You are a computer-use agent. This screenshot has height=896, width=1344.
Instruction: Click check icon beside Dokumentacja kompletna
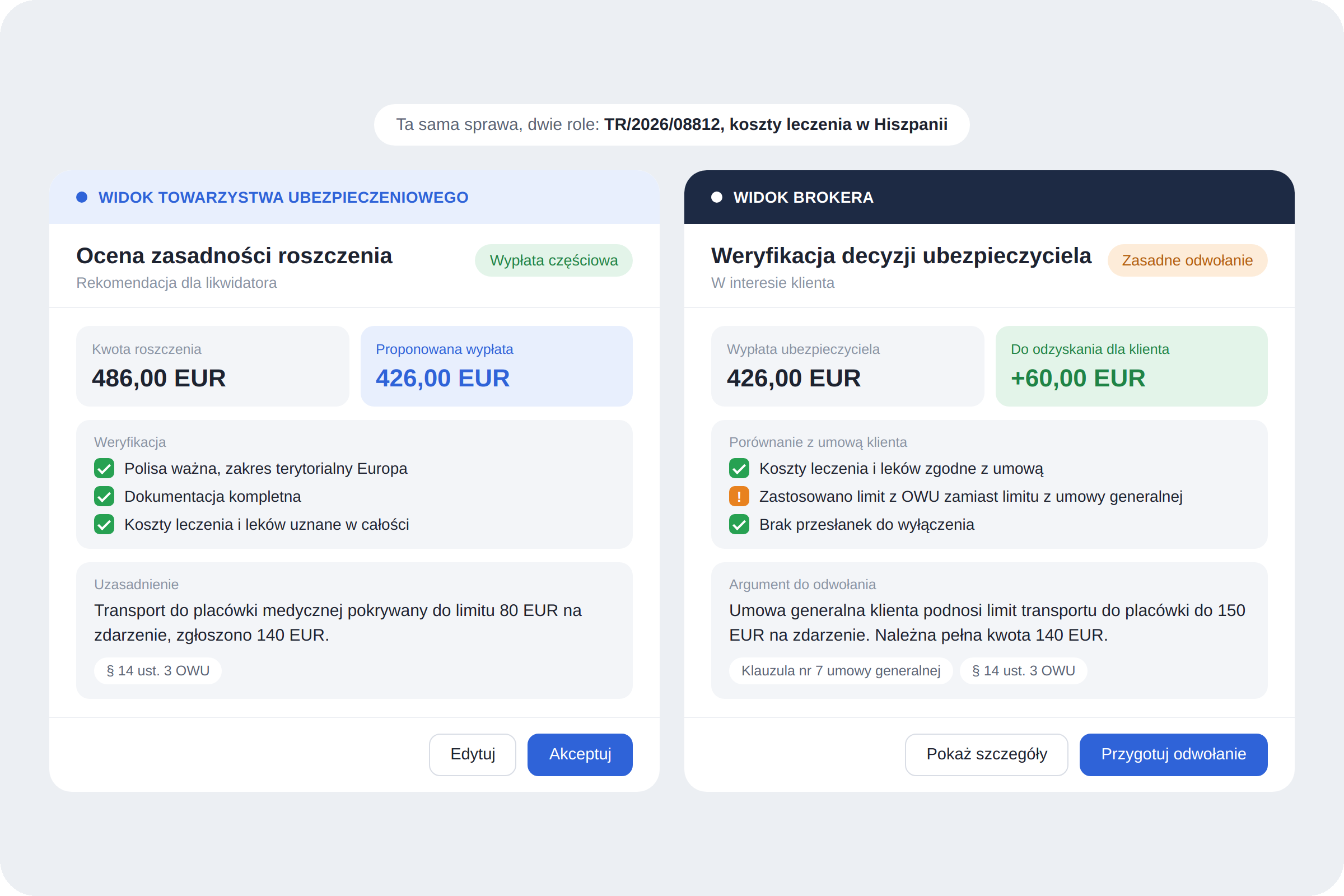[x=104, y=497]
